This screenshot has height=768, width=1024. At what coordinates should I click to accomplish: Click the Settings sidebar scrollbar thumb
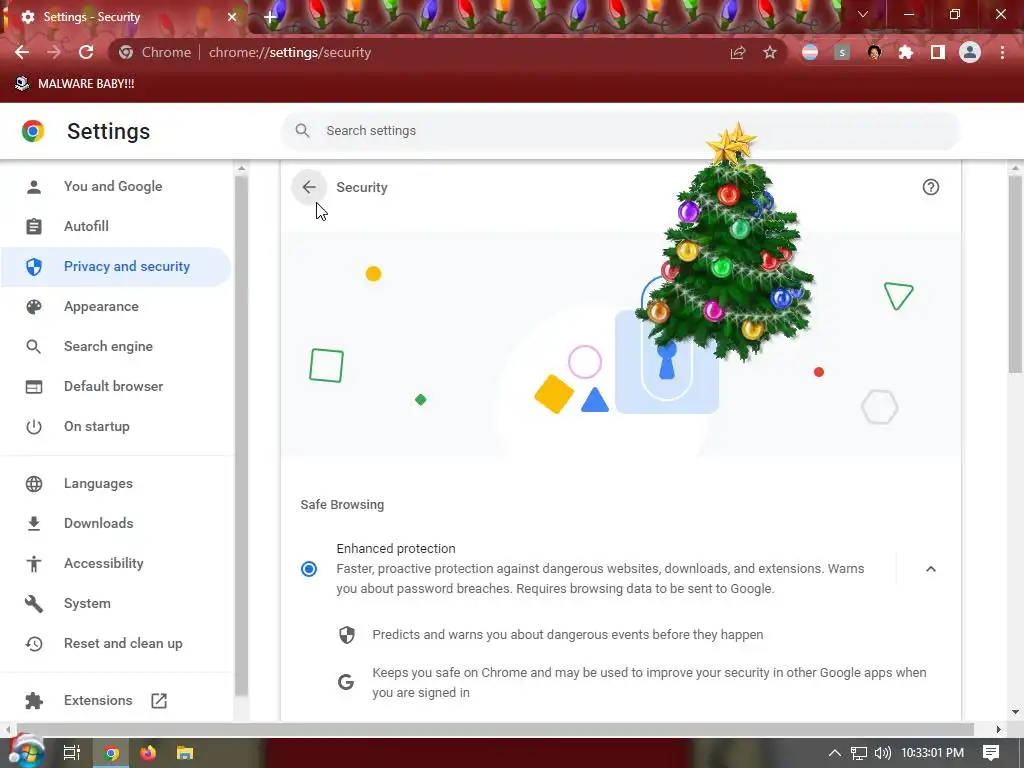coord(241,436)
